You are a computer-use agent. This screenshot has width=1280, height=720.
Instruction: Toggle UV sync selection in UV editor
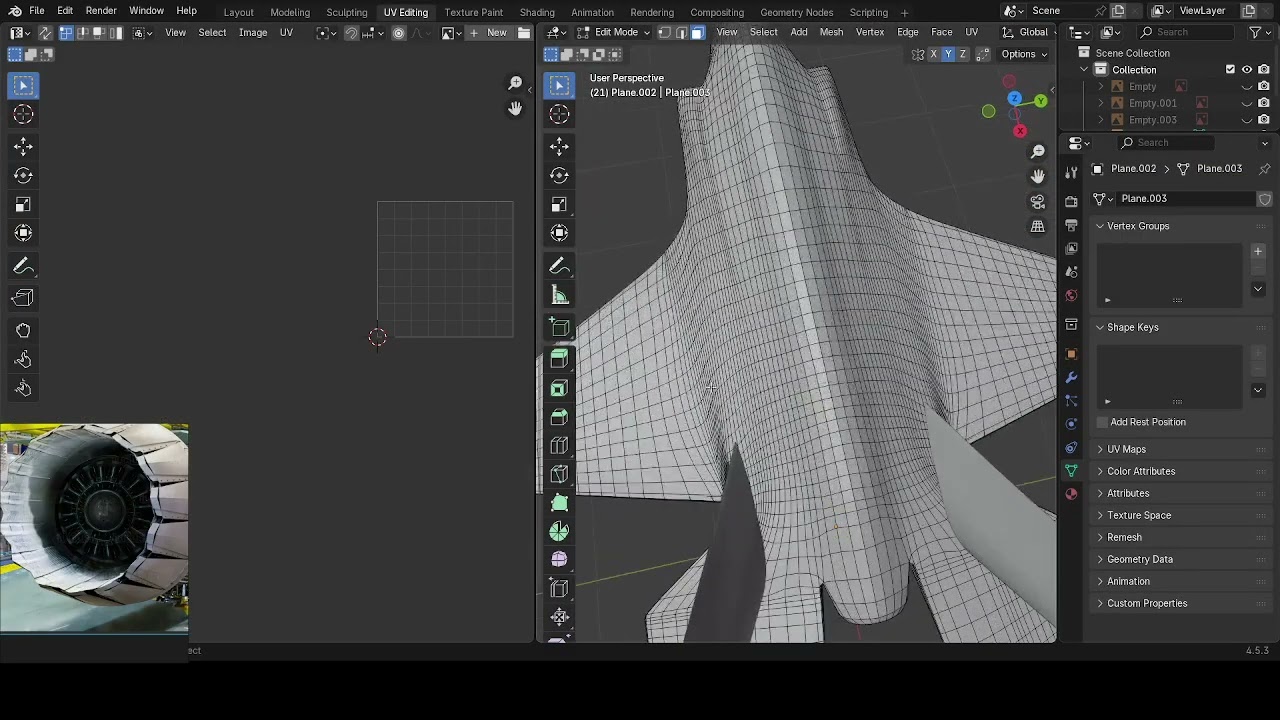coord(45,33)
